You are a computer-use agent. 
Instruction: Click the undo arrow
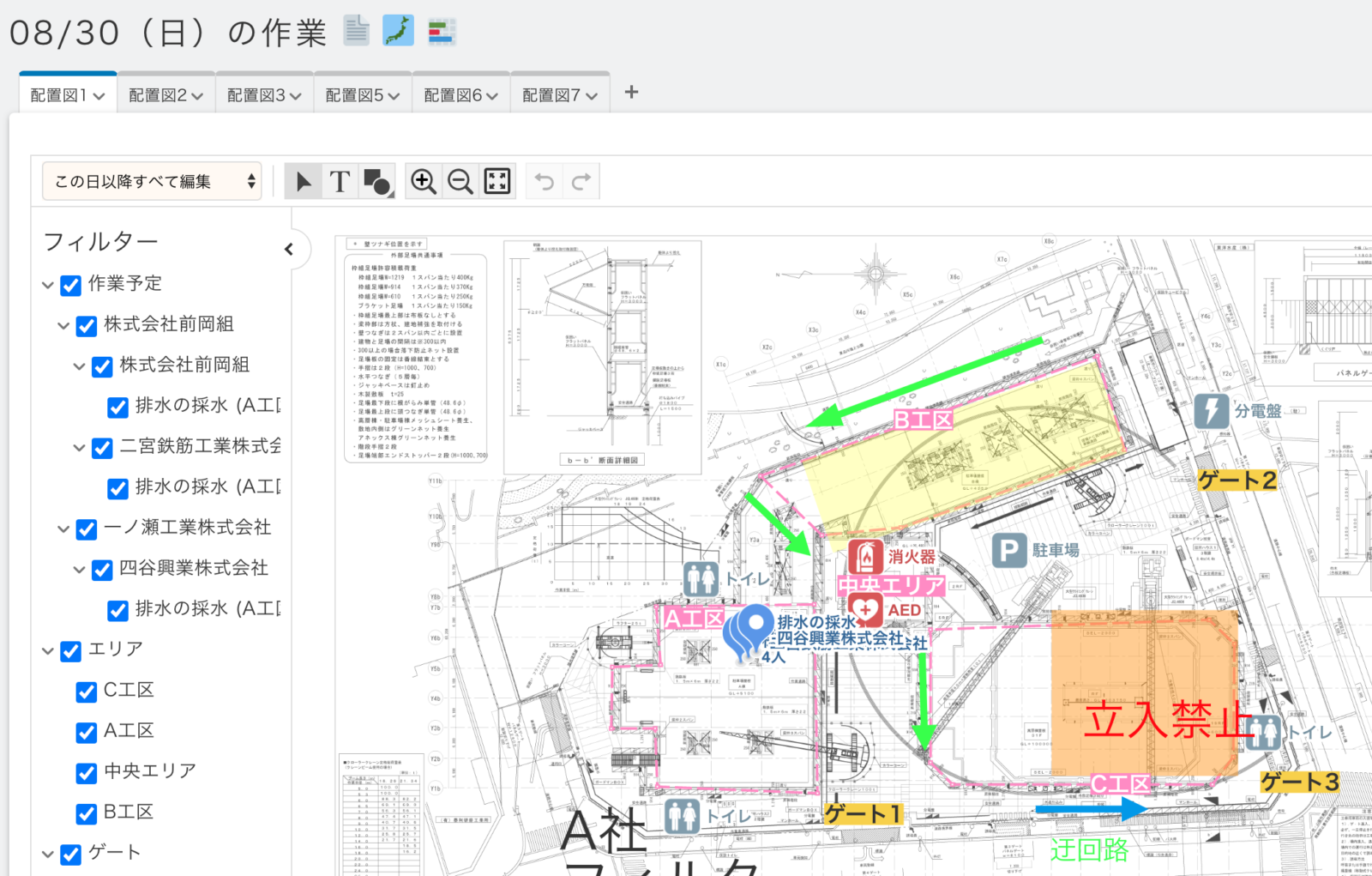(544, 182)
